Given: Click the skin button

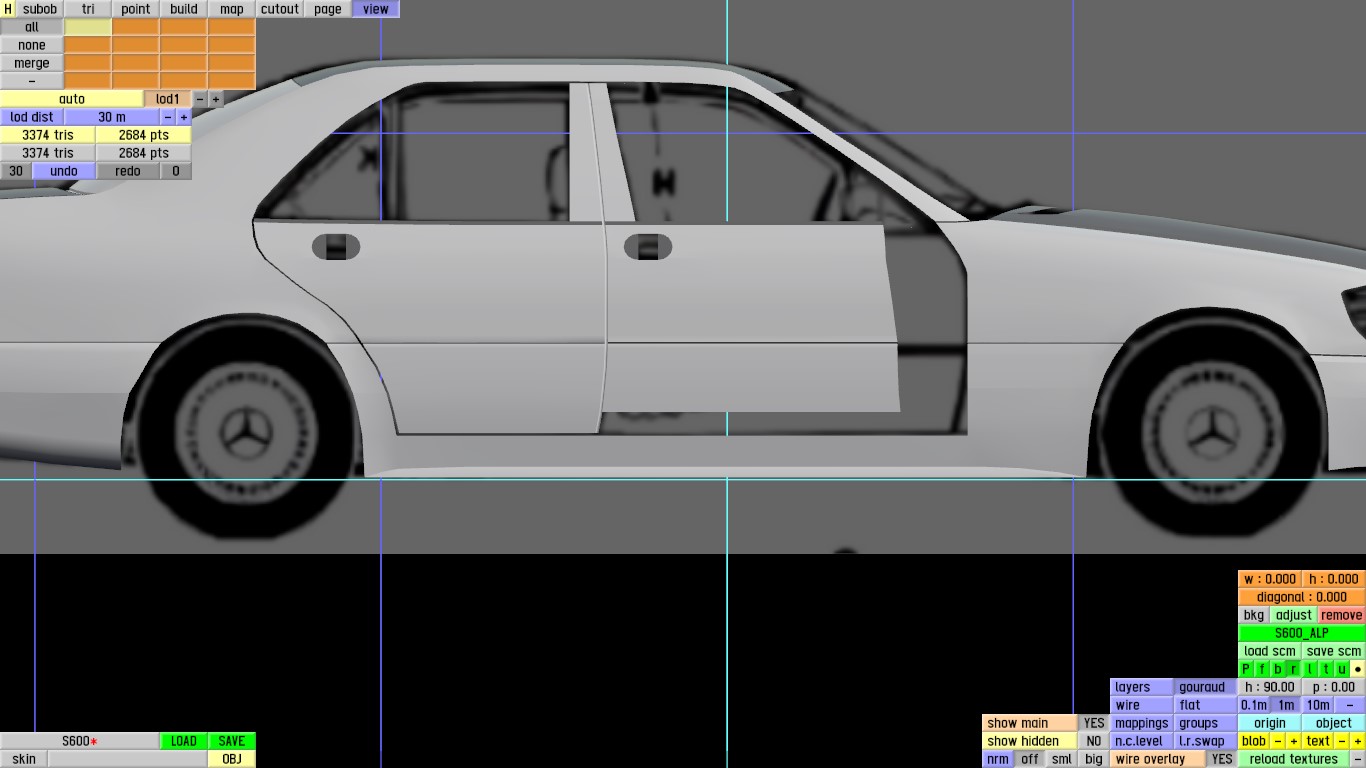Looking at the screenshot, I should point(24,759).
